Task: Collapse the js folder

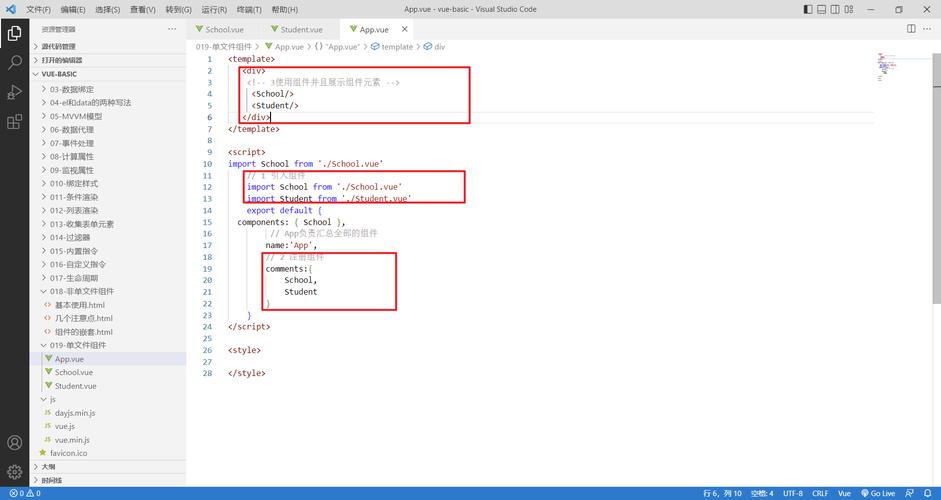Action: (108, 399)
